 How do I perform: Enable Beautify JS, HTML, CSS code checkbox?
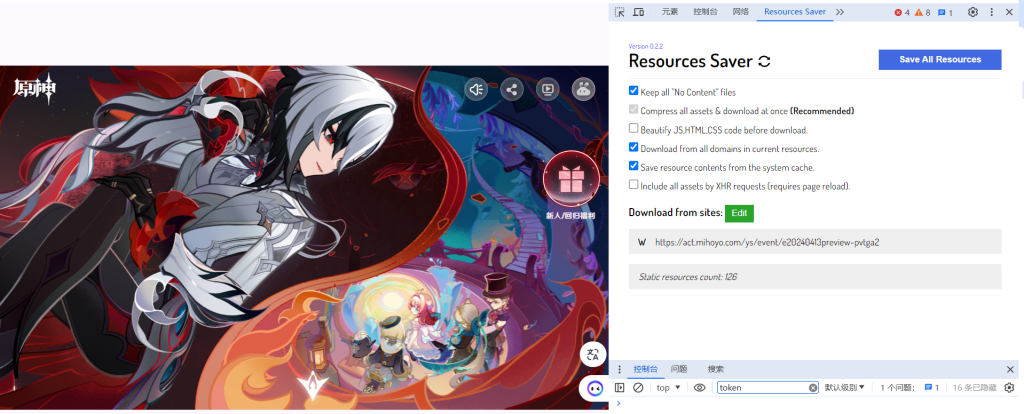pos(633,128)
